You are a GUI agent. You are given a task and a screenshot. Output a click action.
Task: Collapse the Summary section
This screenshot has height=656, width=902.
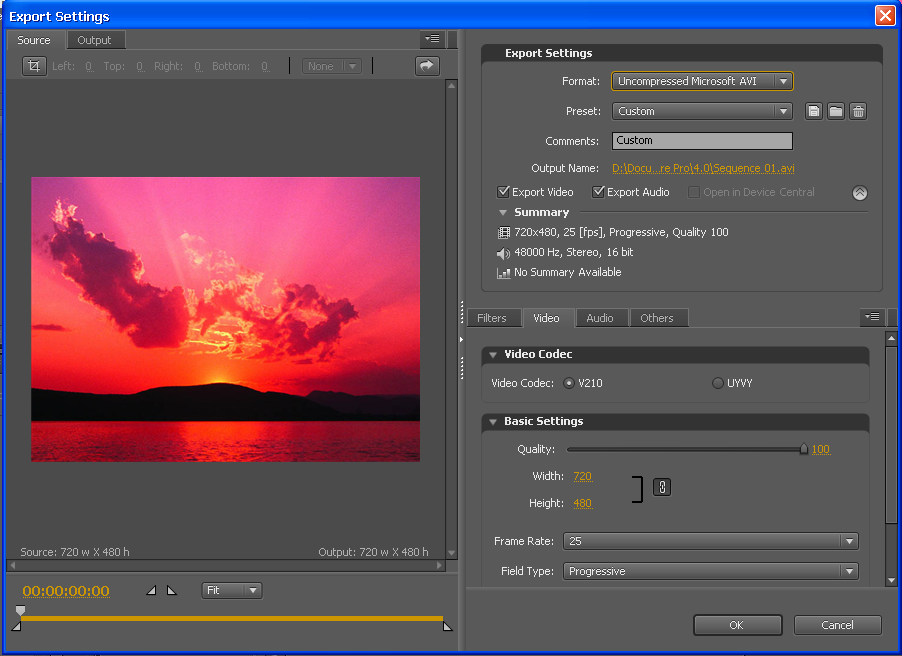tap(503, 212)
